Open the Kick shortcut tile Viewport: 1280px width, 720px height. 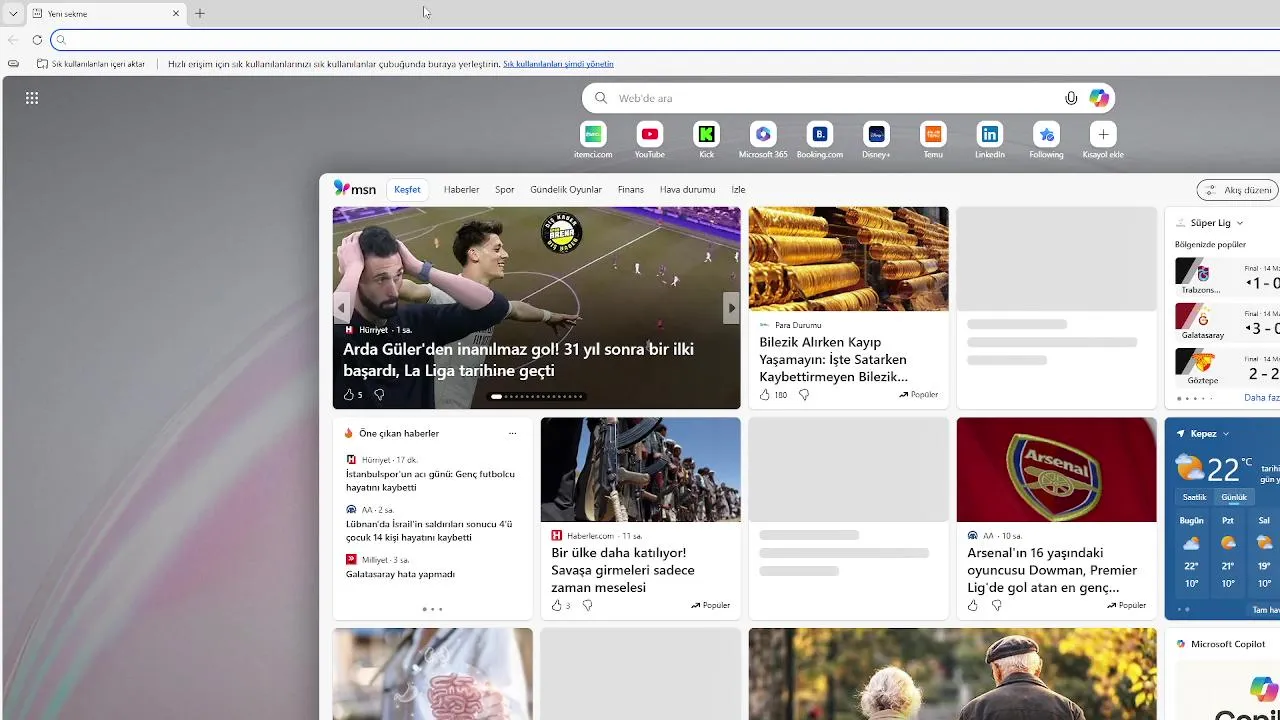coord(707,140)
